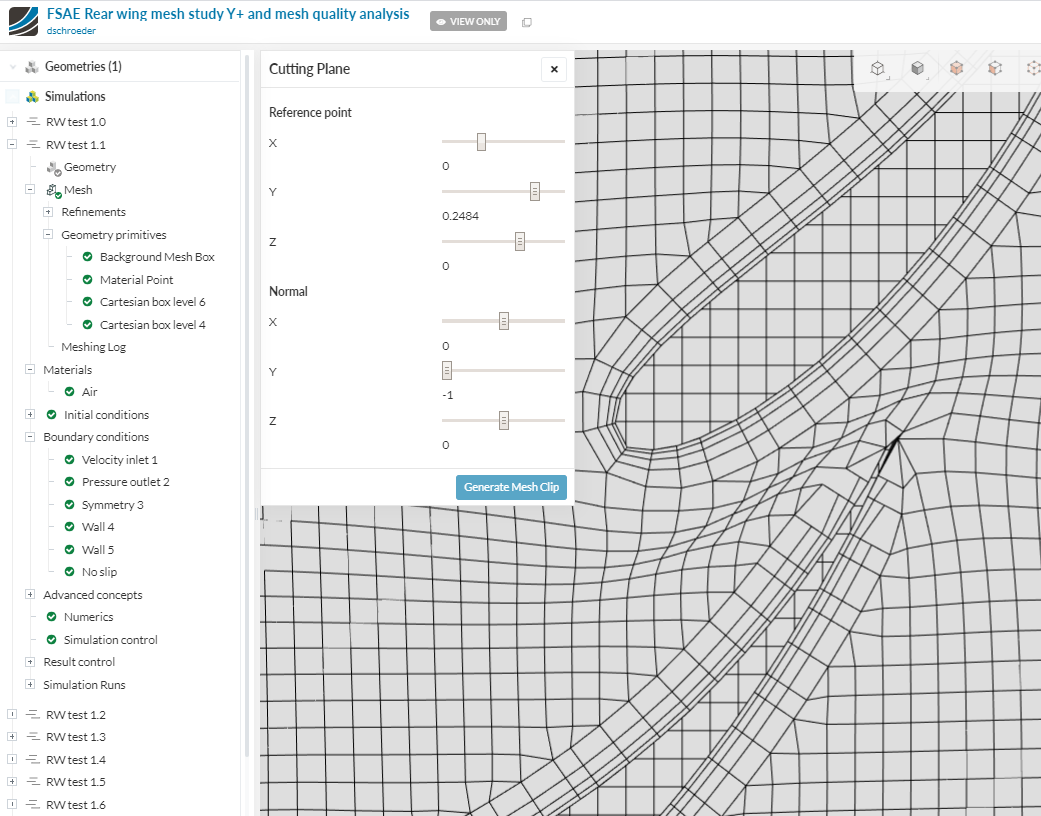The height and width of the screenshot is (816, 1041).
Task: Click Reference point X slider handle
Action: coord(481,142)
